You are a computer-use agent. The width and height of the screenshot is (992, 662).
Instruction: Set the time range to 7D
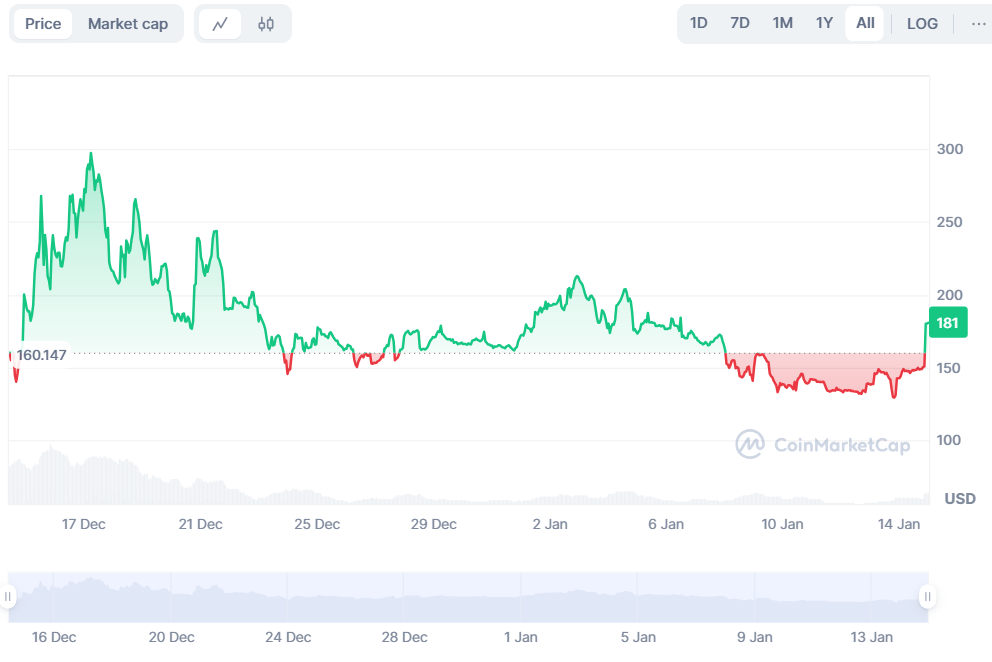740,23
